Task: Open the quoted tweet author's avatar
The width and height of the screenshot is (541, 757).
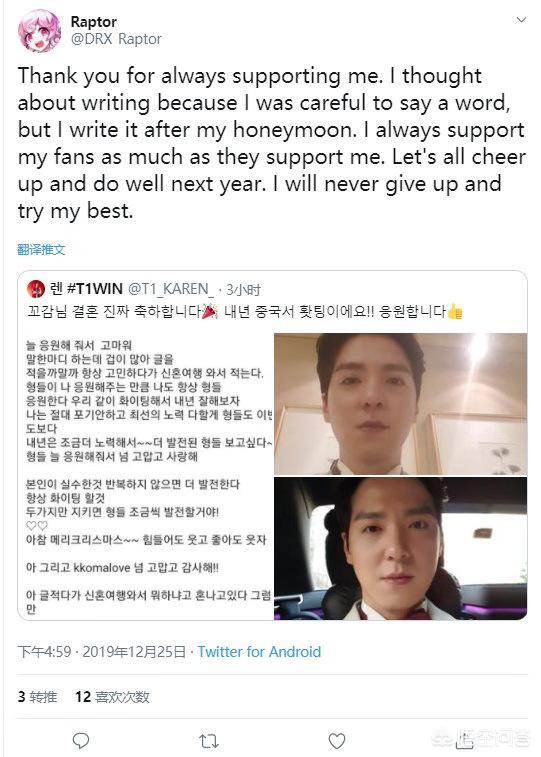Action: click(x=36, y=289)
